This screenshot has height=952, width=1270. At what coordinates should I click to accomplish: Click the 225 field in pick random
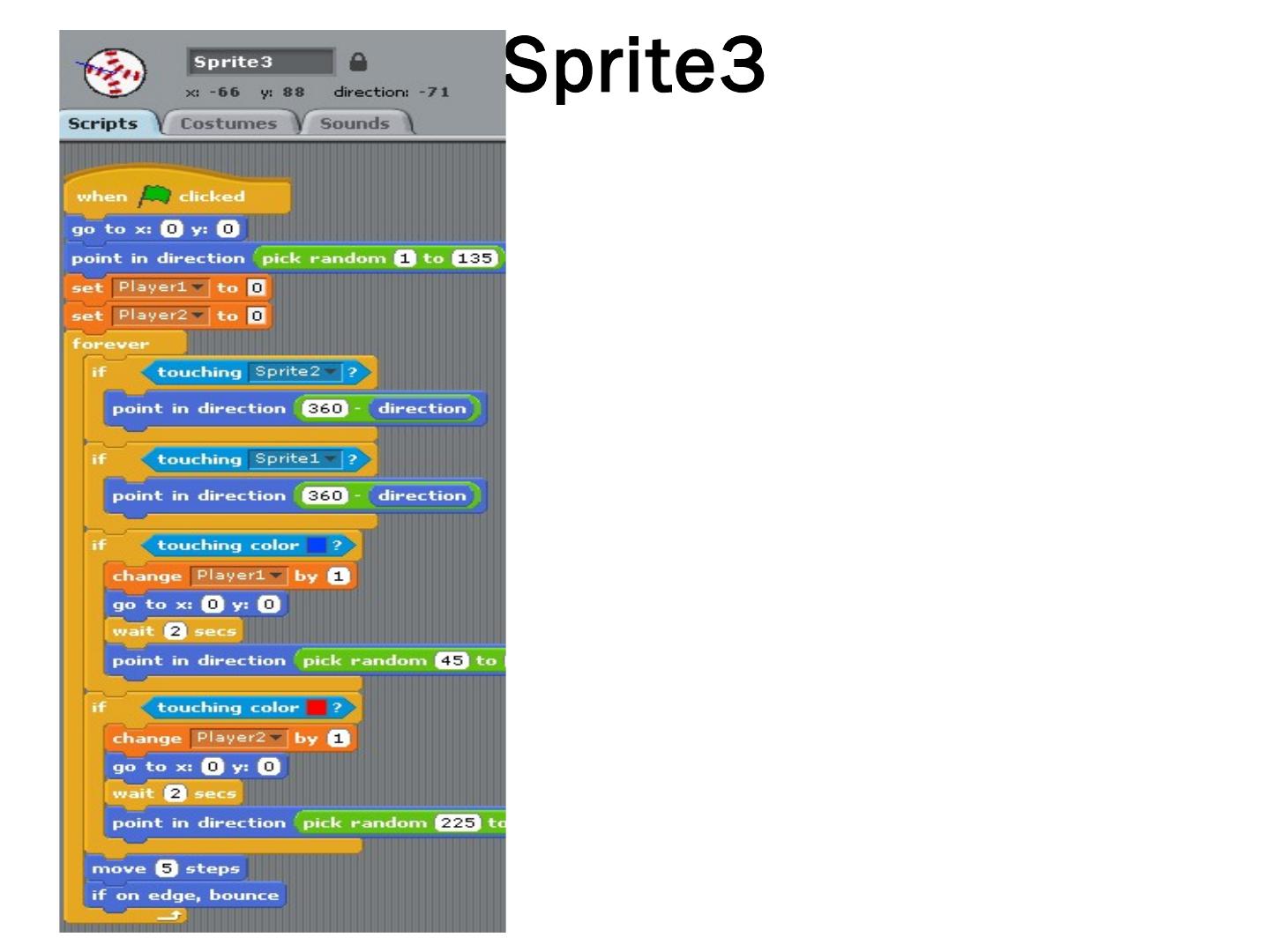[x=458, y=822]
